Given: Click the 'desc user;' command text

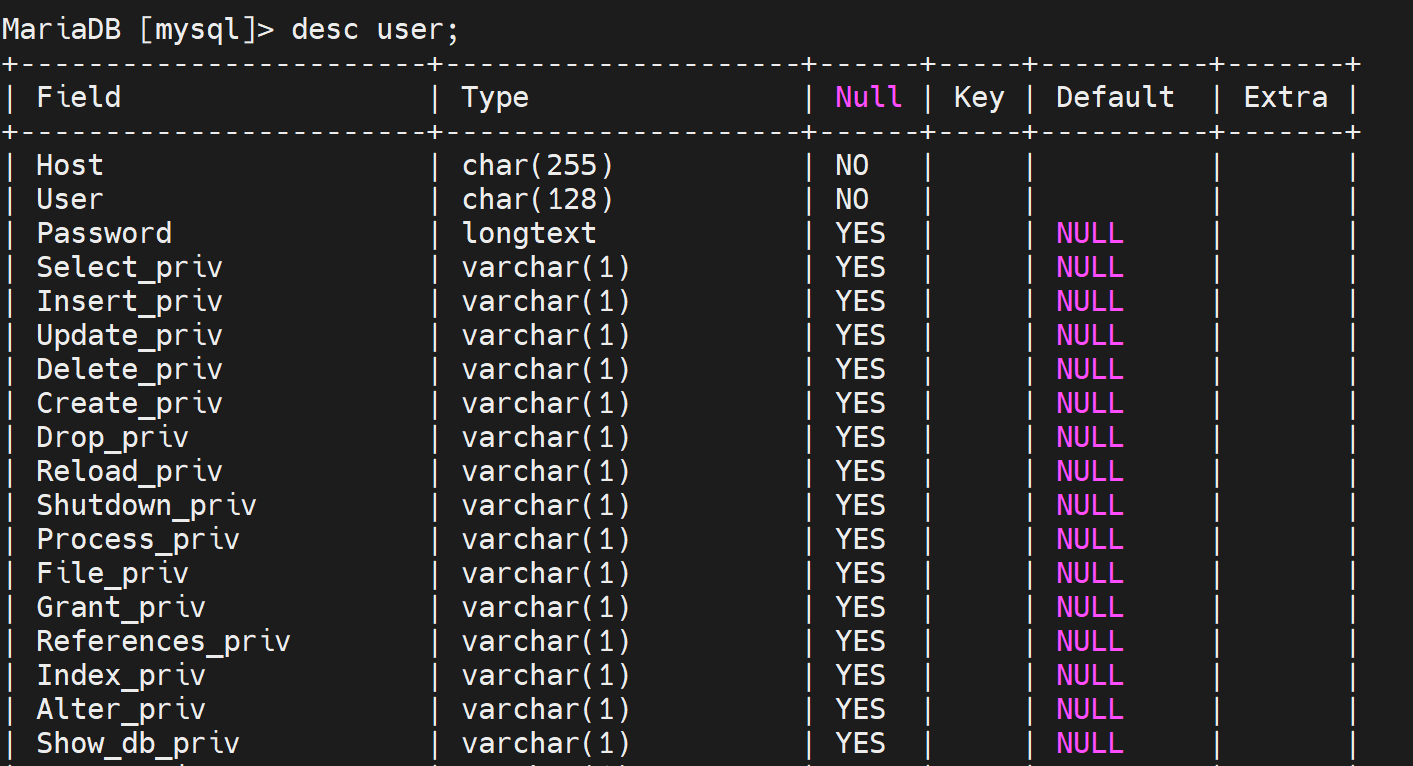Looking at the screenshot, I should [375, 29].
